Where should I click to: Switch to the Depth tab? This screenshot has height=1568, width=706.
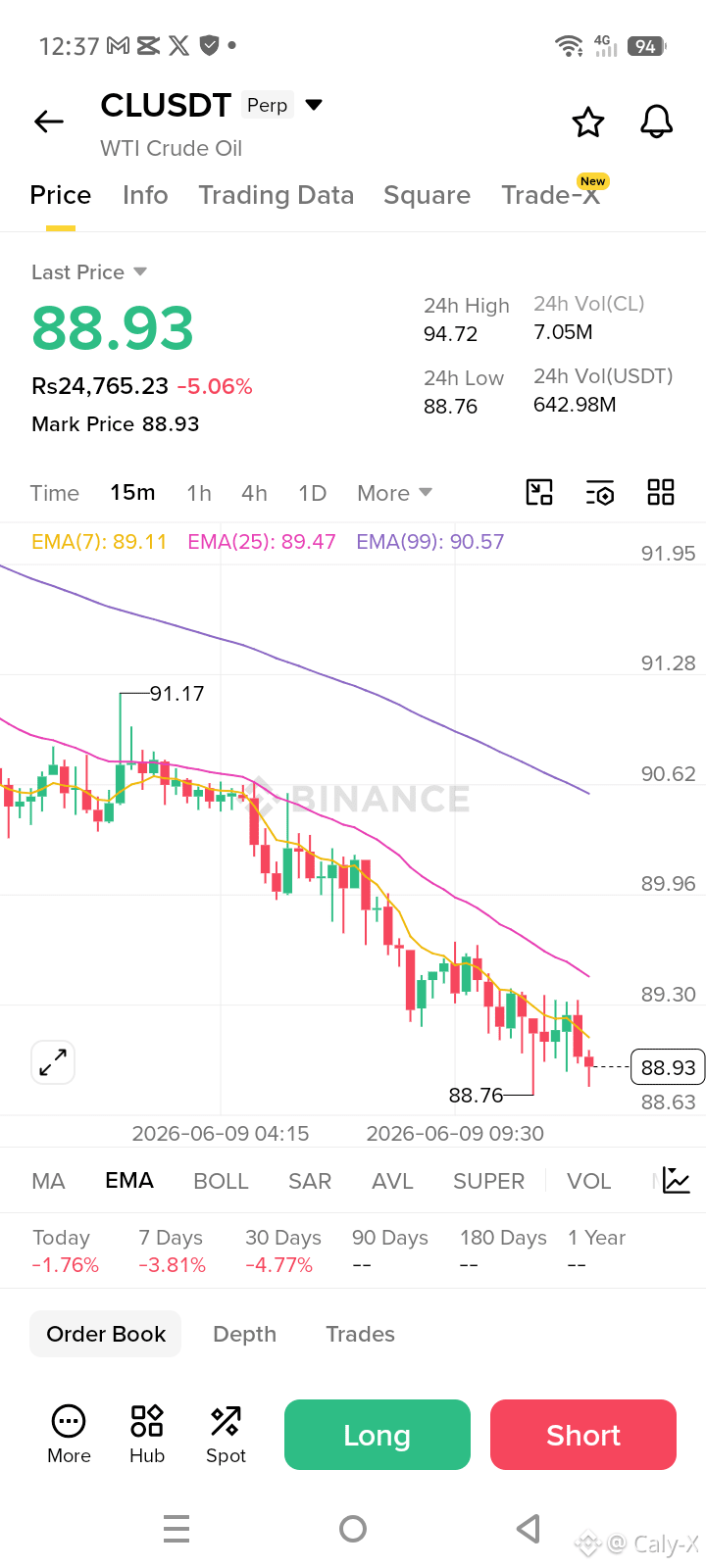(245, 1334)
